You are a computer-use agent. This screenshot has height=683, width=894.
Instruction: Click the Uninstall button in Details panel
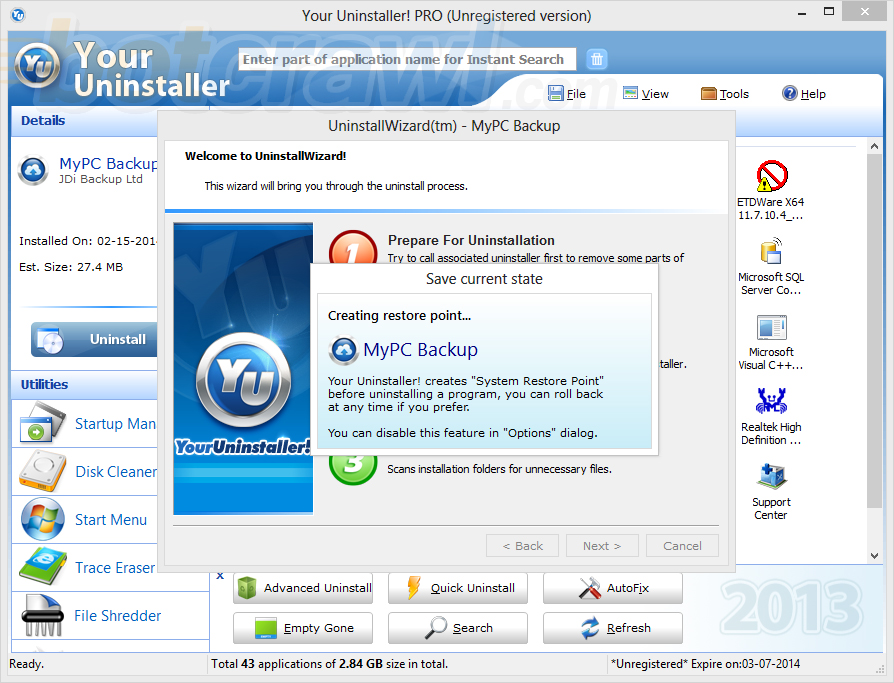click(95, 339)
